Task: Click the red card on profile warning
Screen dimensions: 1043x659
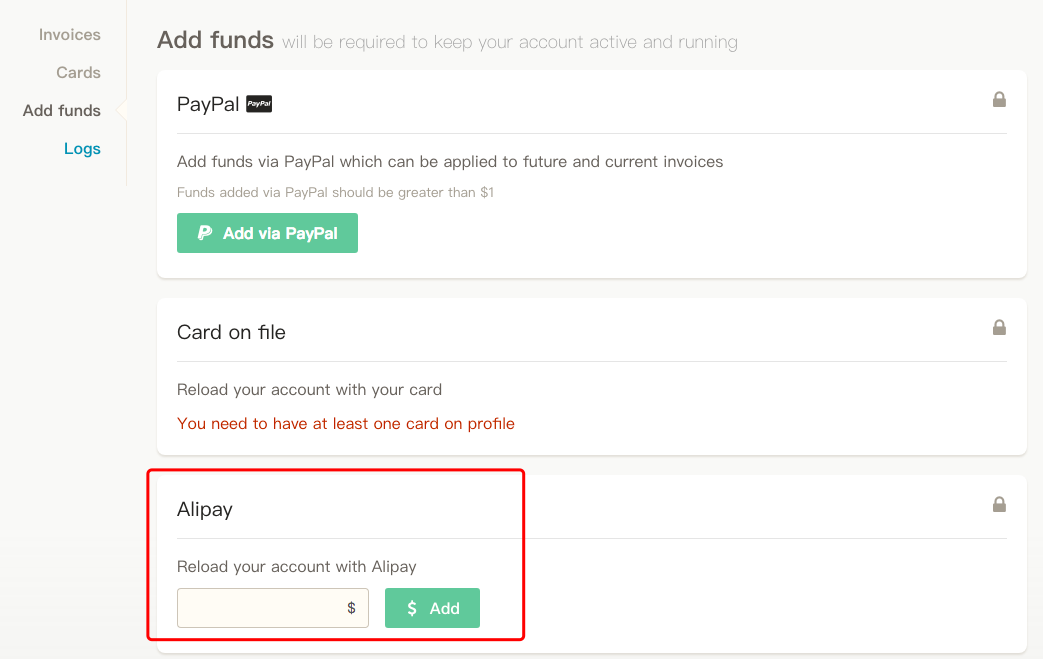Action: [x=346, y=424]
